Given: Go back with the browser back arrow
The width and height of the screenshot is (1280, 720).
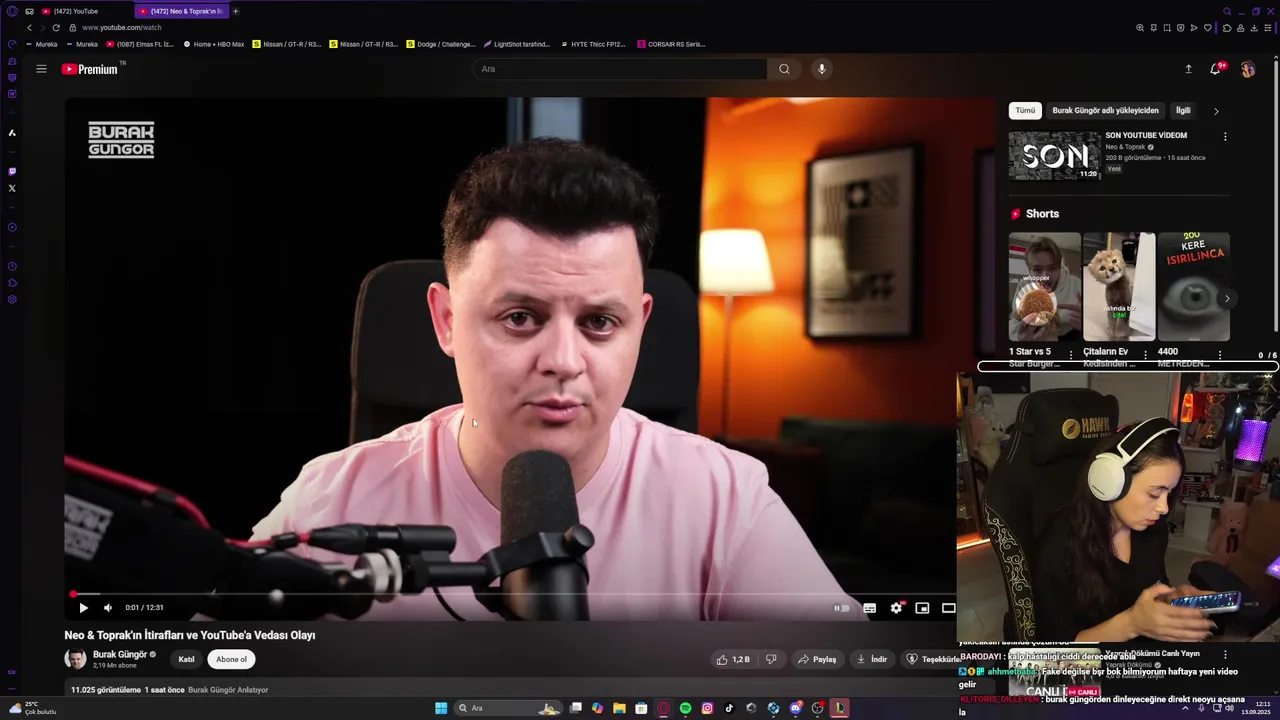Looking at the screenshot, I should coord(29,28).
